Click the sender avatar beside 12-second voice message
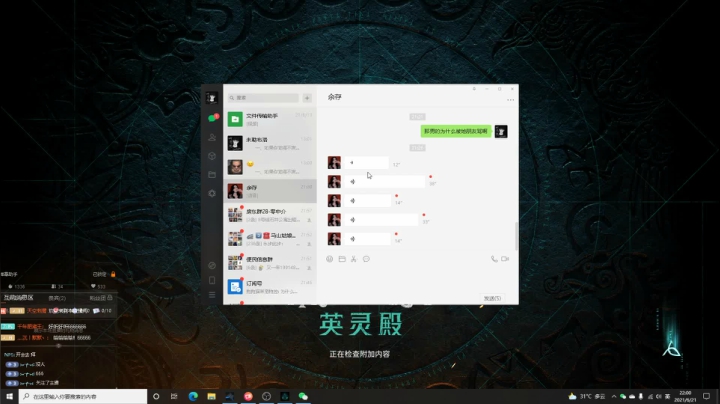720x404 pixels. (334, 163)
